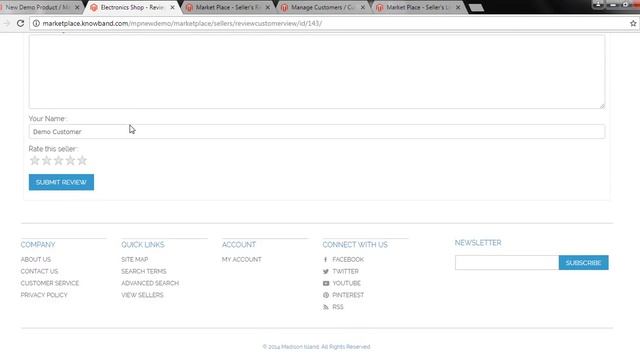Screen dimensions: 640x360
Task: Click the Magento favicon on Manage Customers tab
Action: 284,8
